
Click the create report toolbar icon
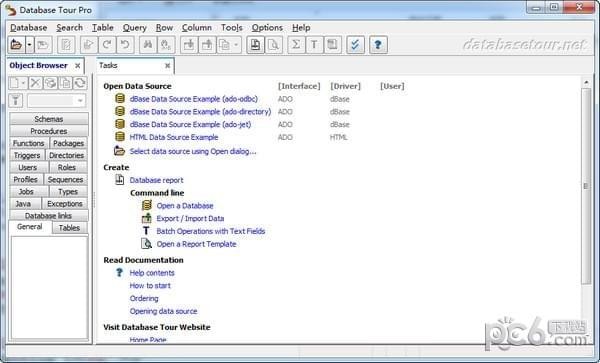pos(255,45)
